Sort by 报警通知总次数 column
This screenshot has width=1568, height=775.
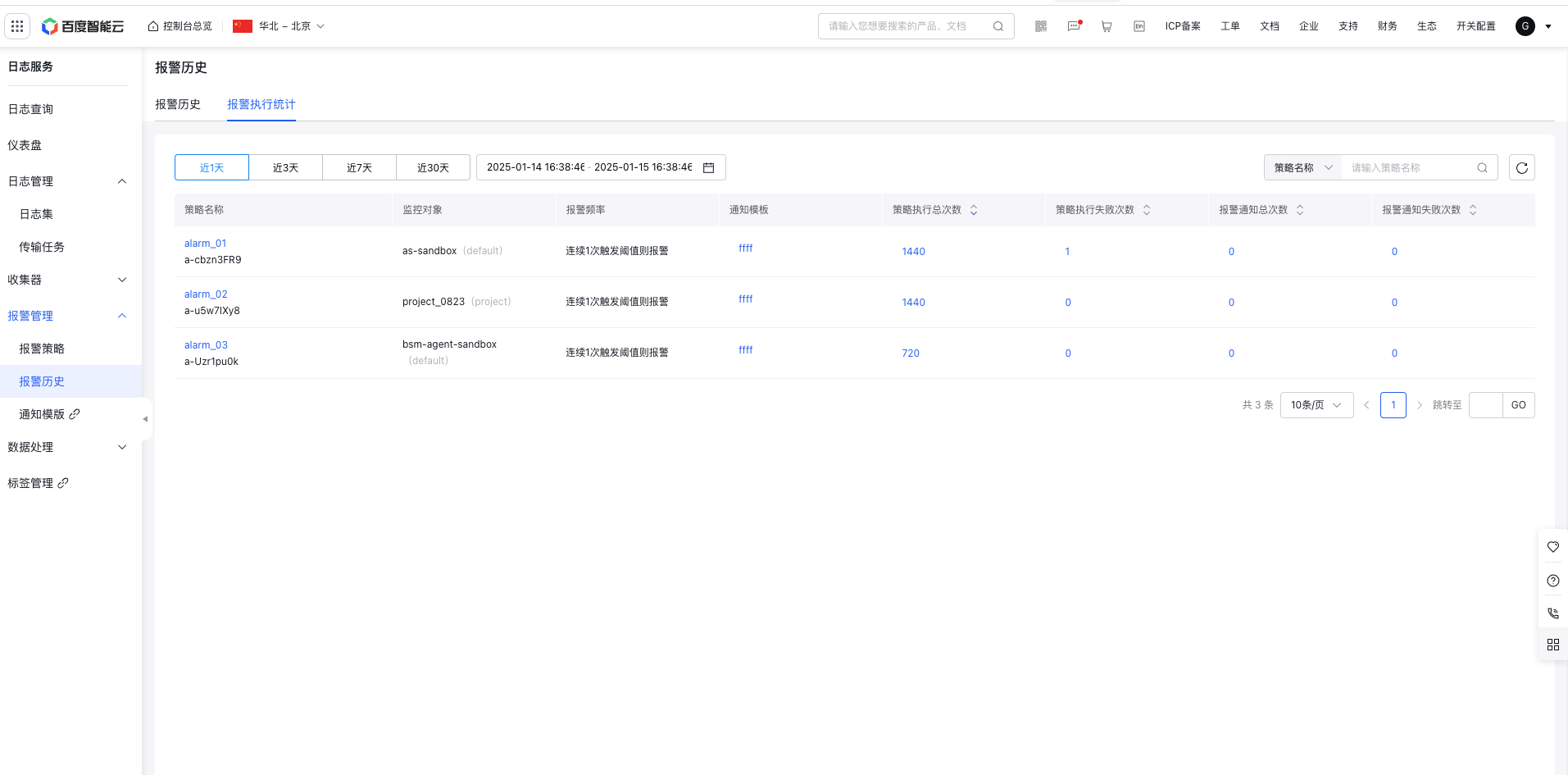1300,210
